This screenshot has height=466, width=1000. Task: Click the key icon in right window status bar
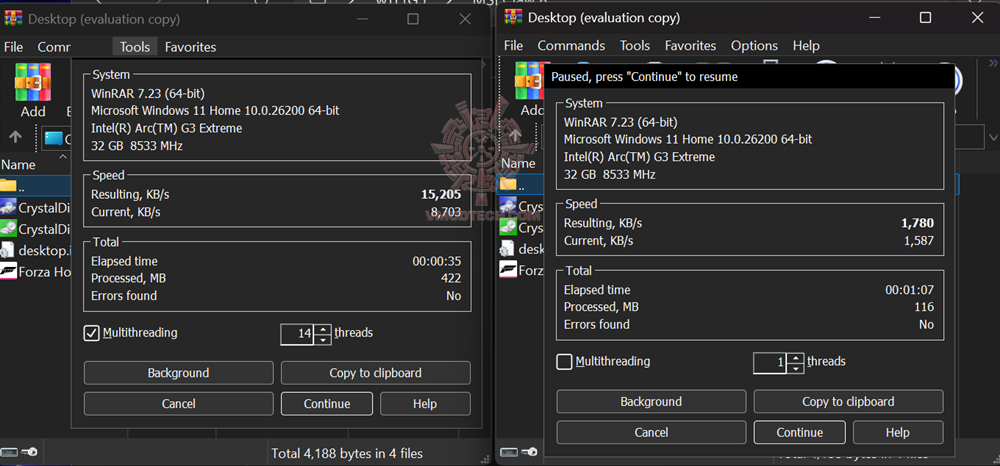tap(529, 453)
